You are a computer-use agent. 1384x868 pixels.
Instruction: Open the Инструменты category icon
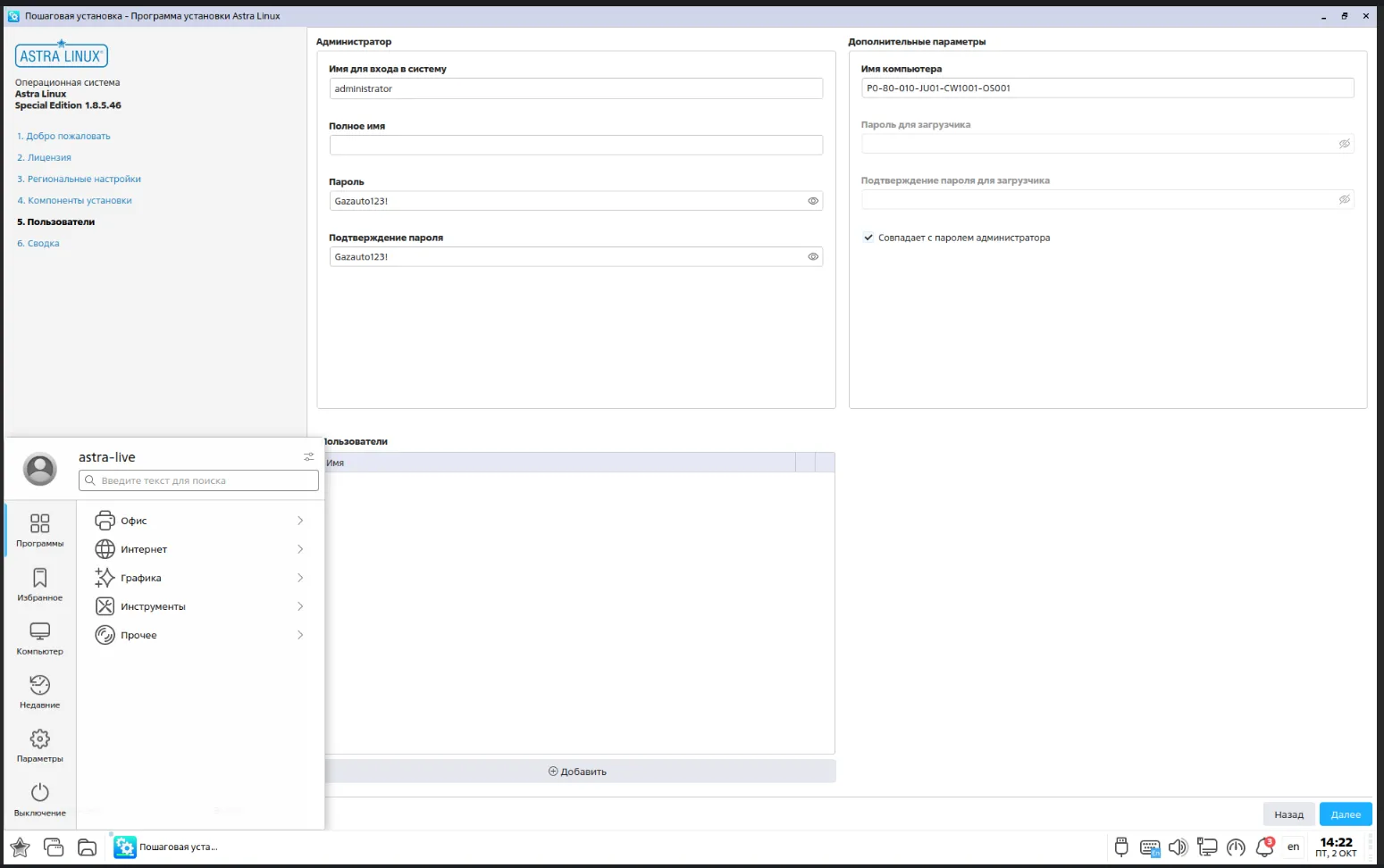point(105,606)
